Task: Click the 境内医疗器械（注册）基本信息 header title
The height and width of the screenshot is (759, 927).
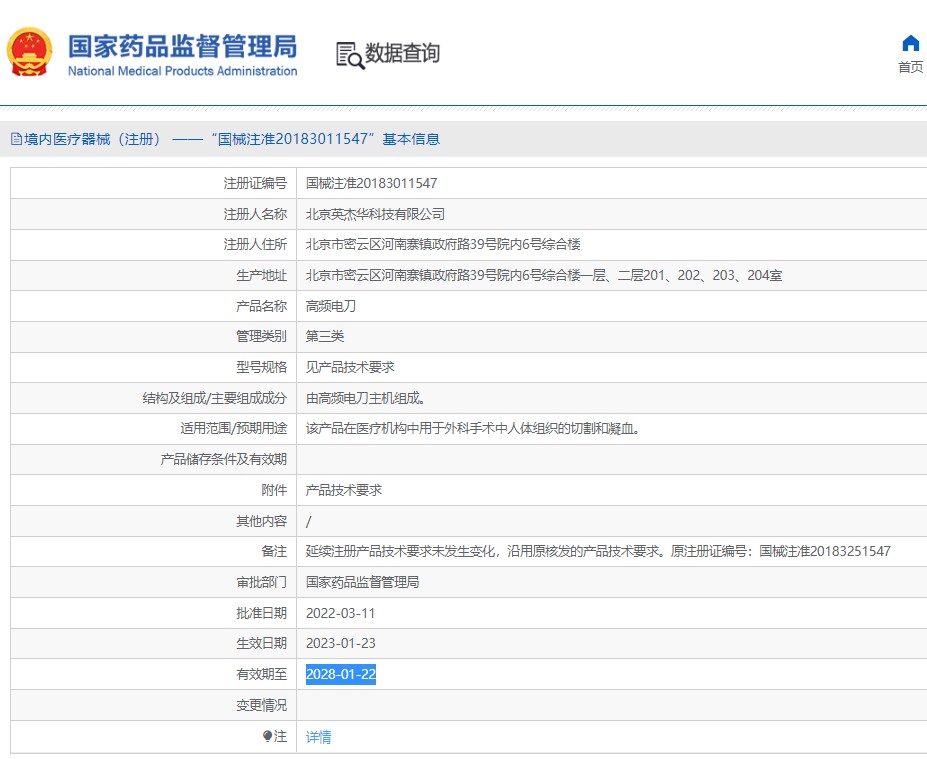Action: pos(232,140)
